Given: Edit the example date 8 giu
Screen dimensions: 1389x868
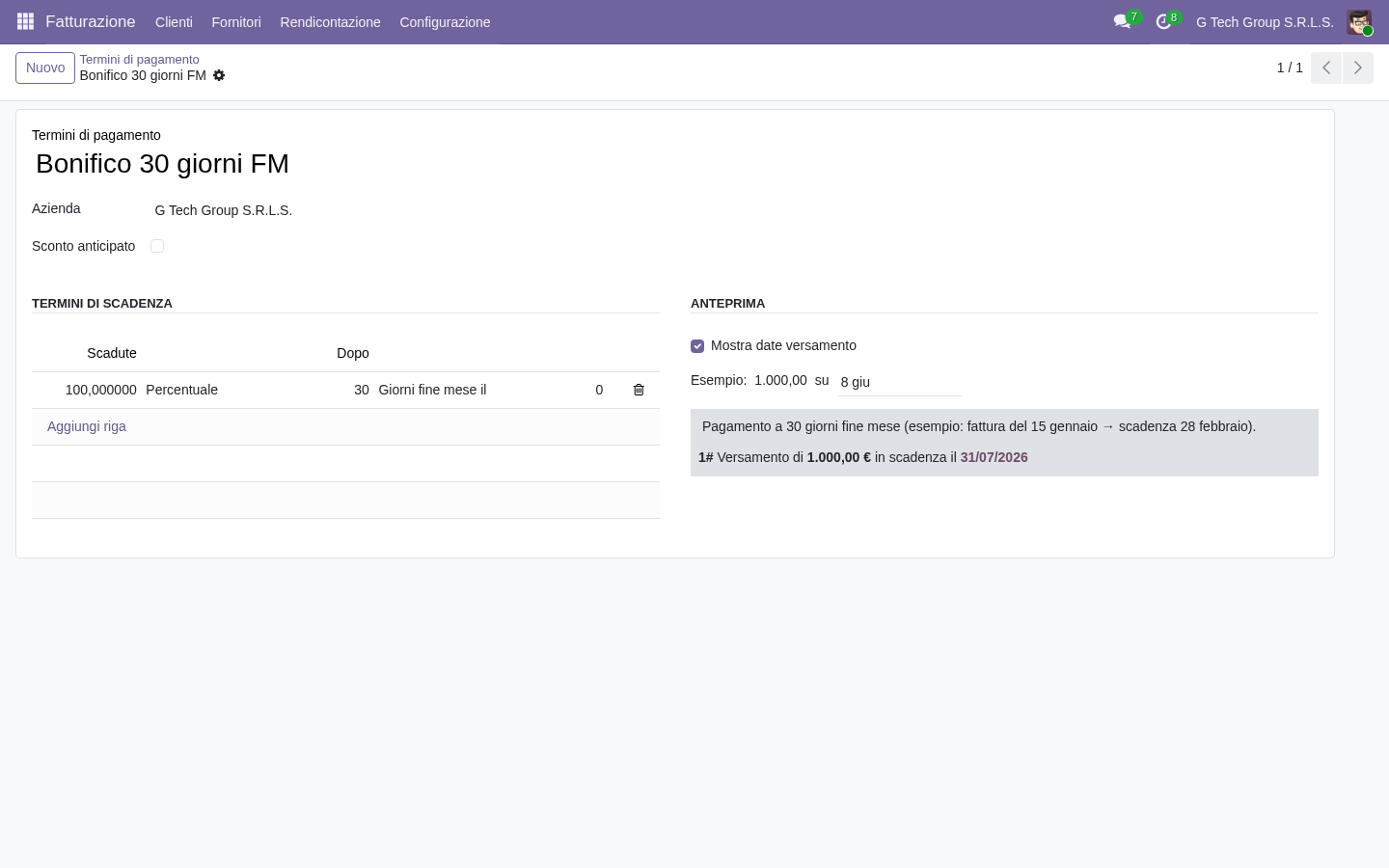Looking at the screenshot, I should [900, 382].
